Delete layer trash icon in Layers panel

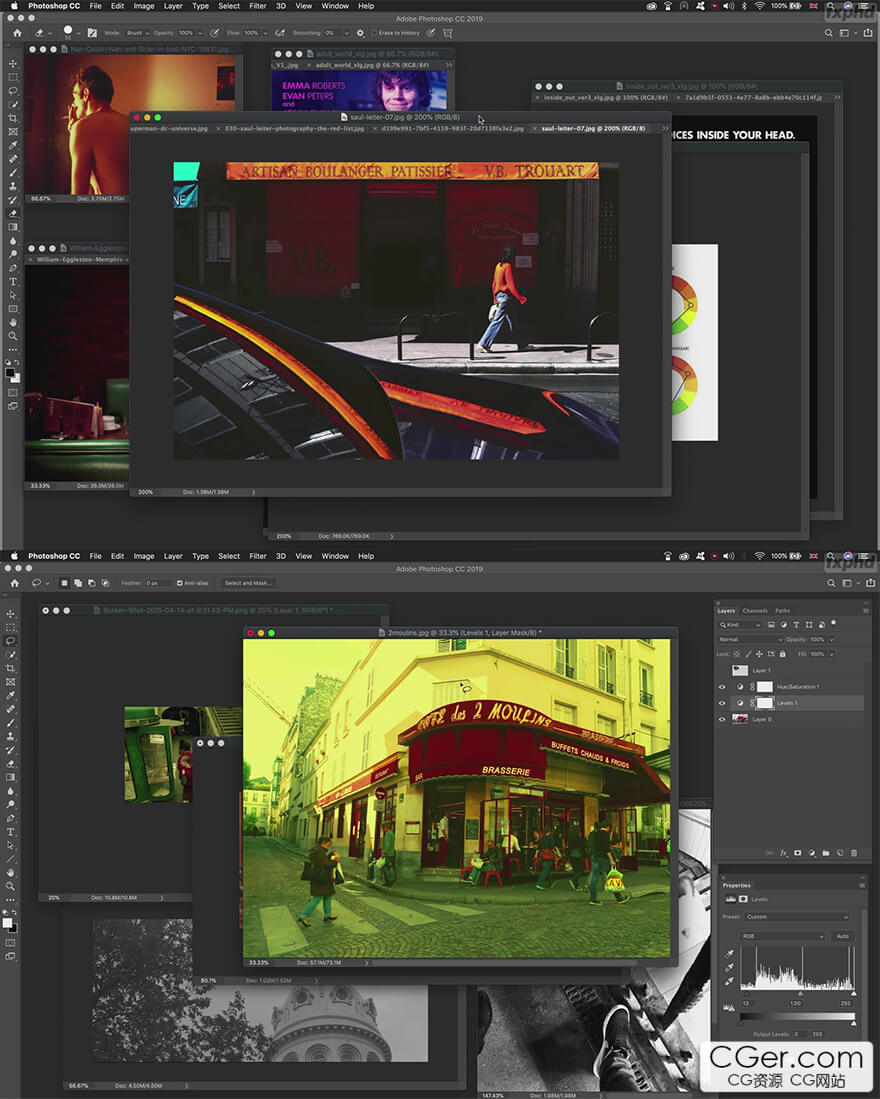[854, 853]
